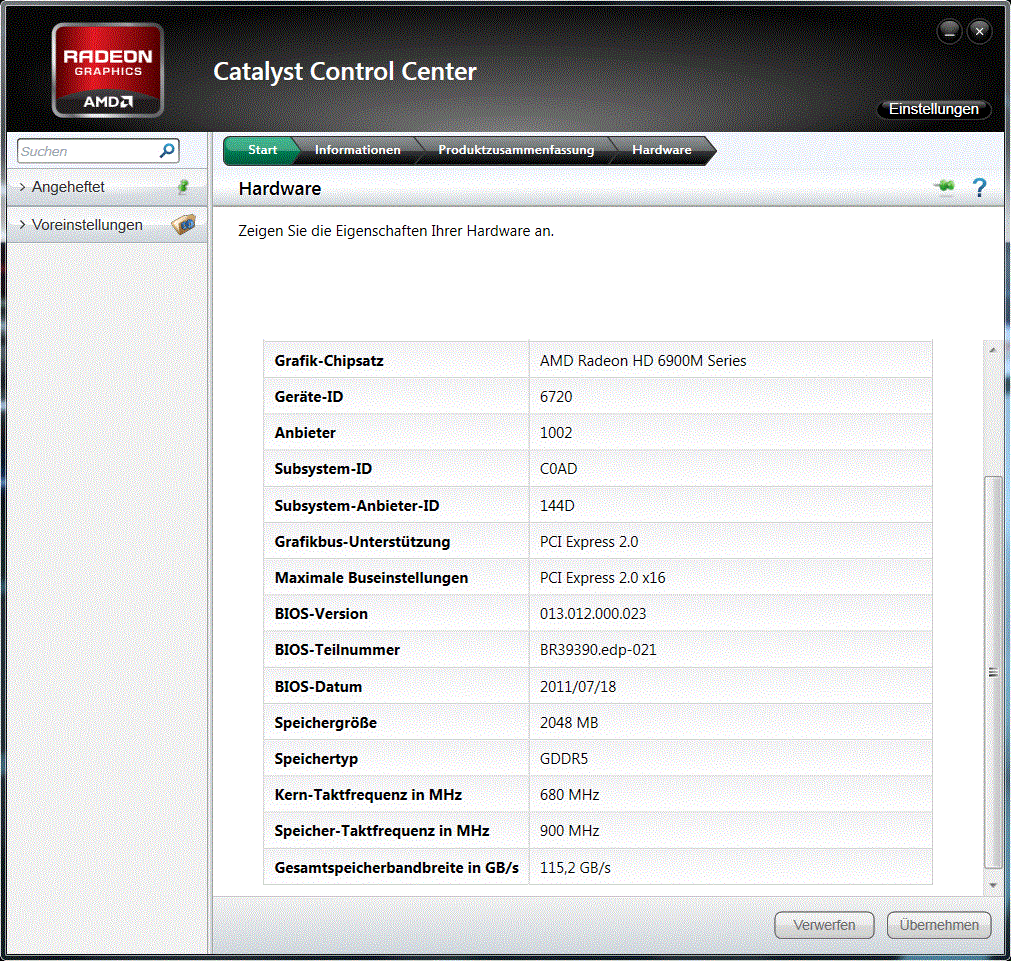The image size is (1011, 961).
Task: Click the hardware list scrollbar thumb
Action: (992, 671)
